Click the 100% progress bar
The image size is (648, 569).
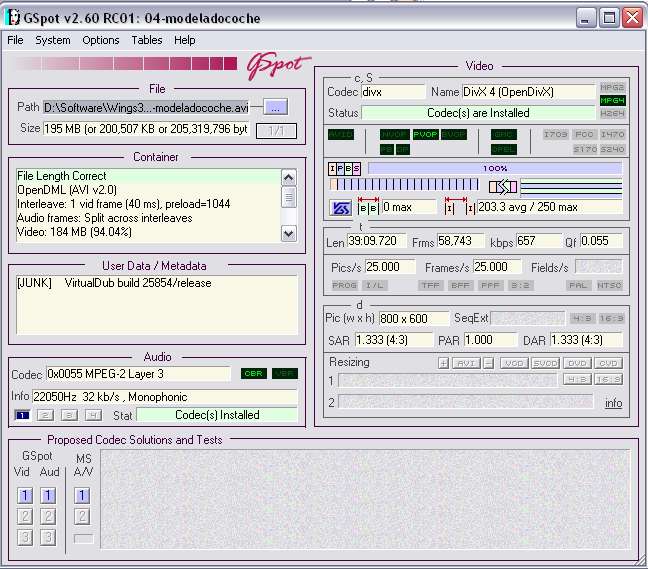pyautogui.click(x=495, y=168)
